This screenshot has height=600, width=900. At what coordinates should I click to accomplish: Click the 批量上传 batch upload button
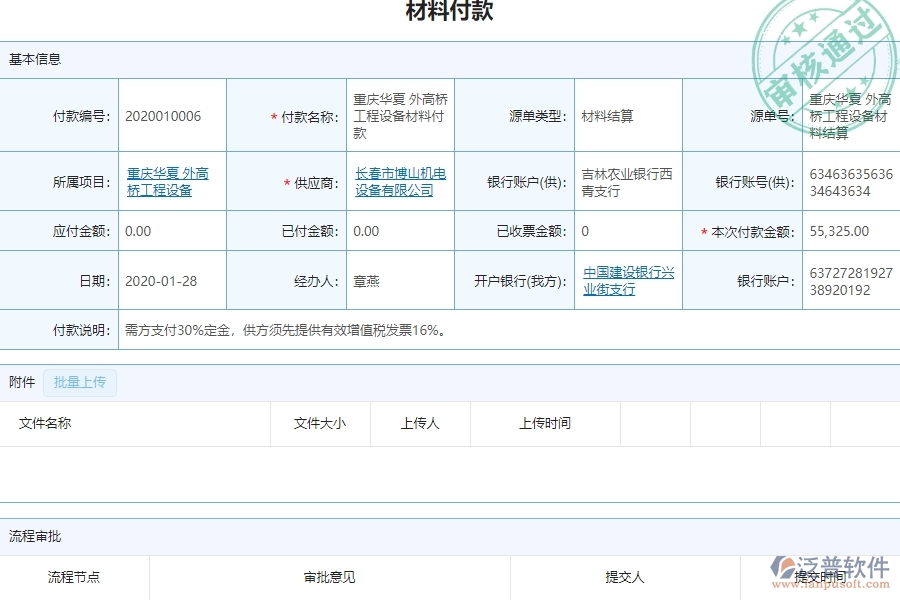(x=80, y=383)
